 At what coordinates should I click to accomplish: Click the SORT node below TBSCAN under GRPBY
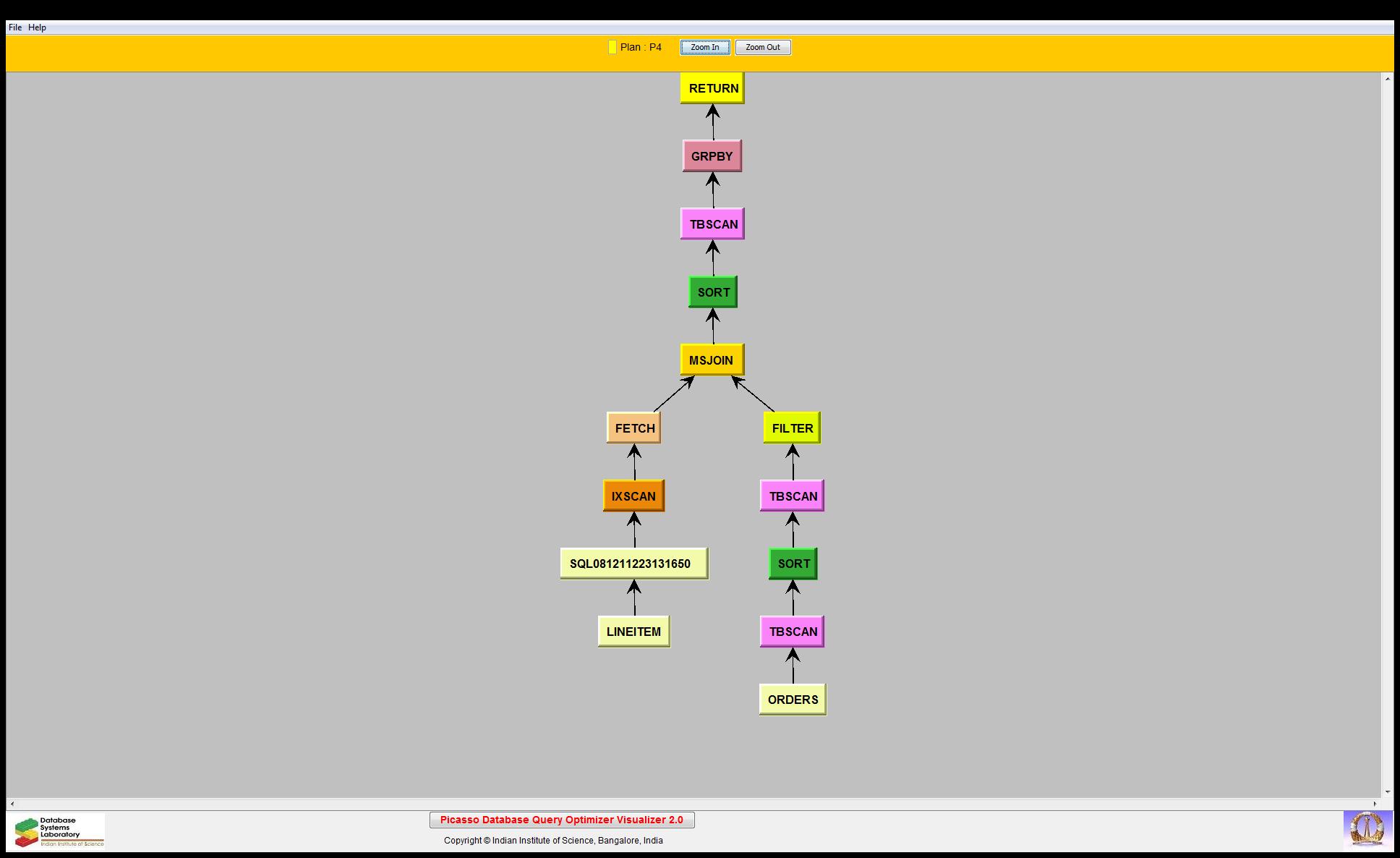point(713,292)
